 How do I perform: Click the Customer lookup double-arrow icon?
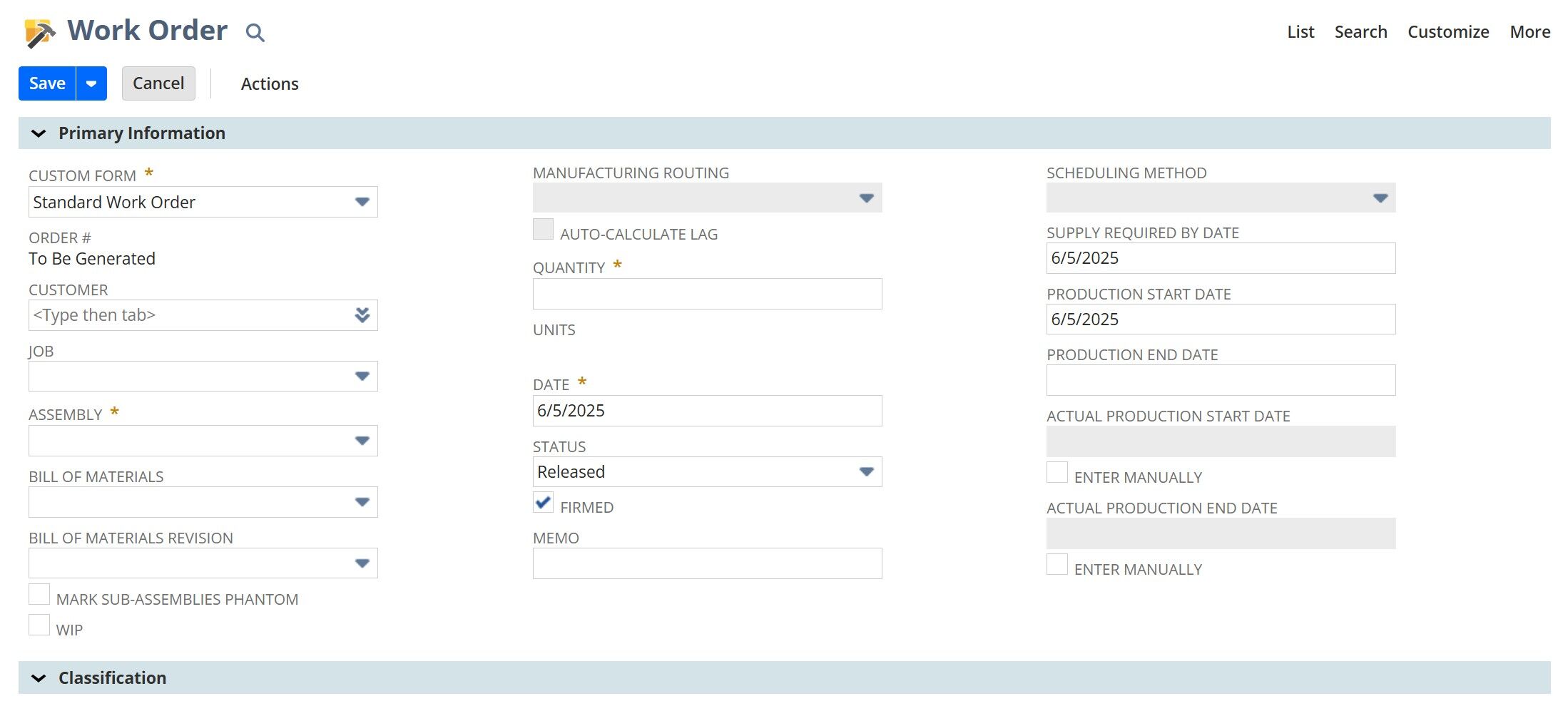(x=362, y=314)
